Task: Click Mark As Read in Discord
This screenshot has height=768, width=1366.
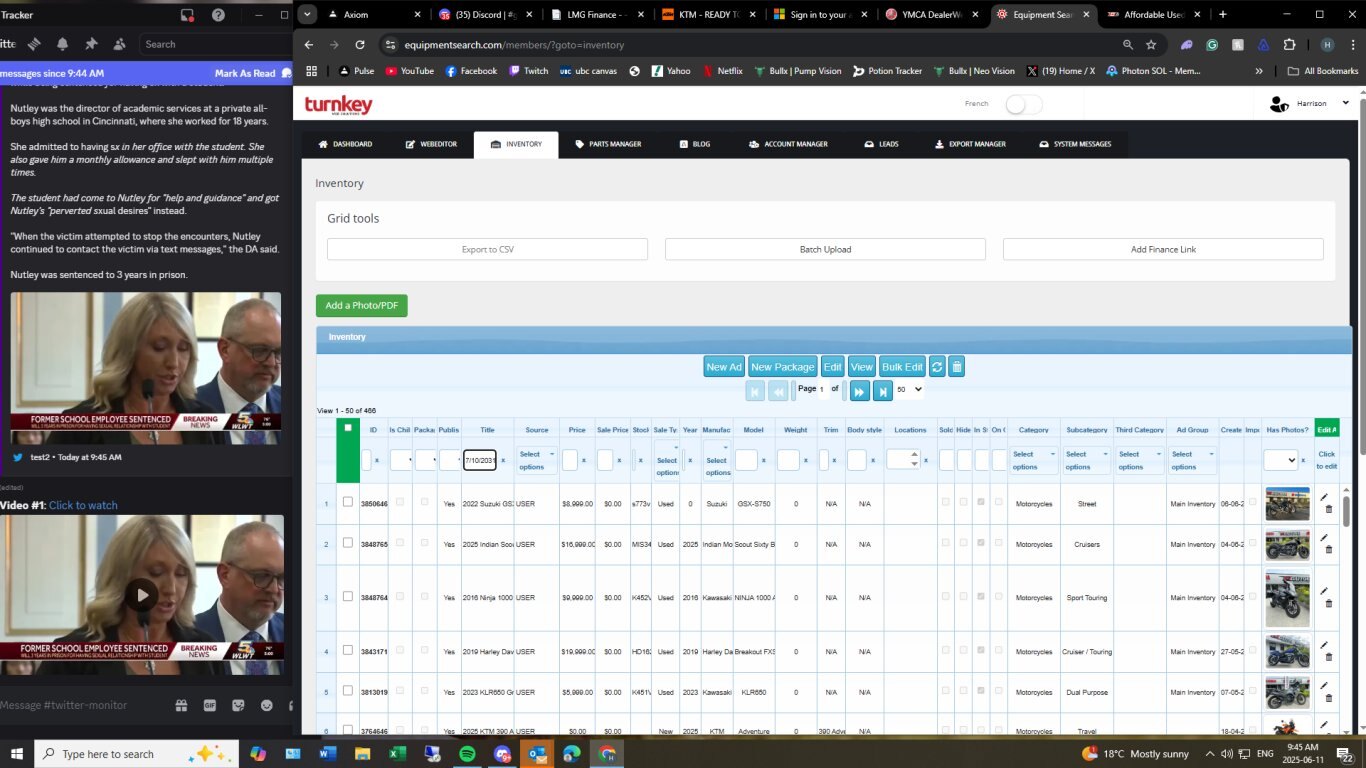Action: pyautogui.click(x=245, y=73)
